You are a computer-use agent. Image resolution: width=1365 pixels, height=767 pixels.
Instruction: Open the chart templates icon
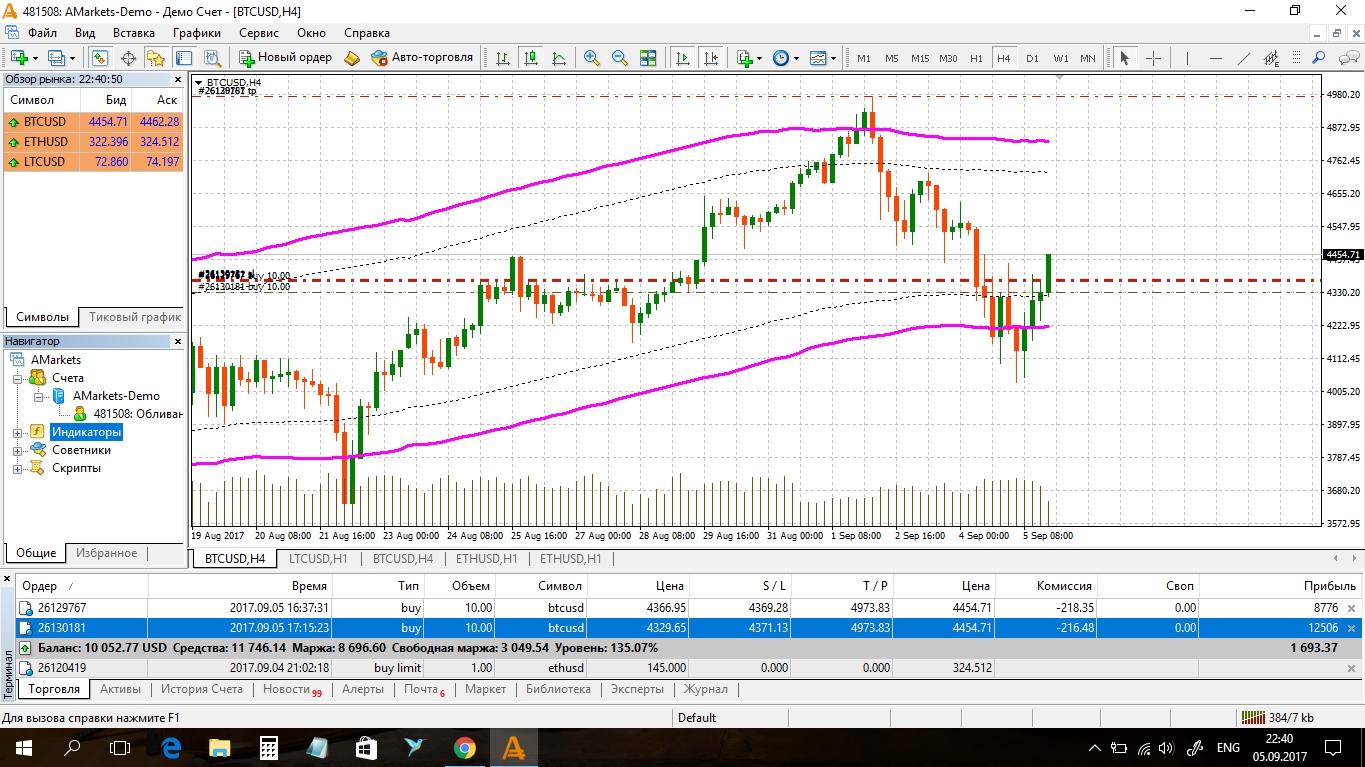point(818,58)
